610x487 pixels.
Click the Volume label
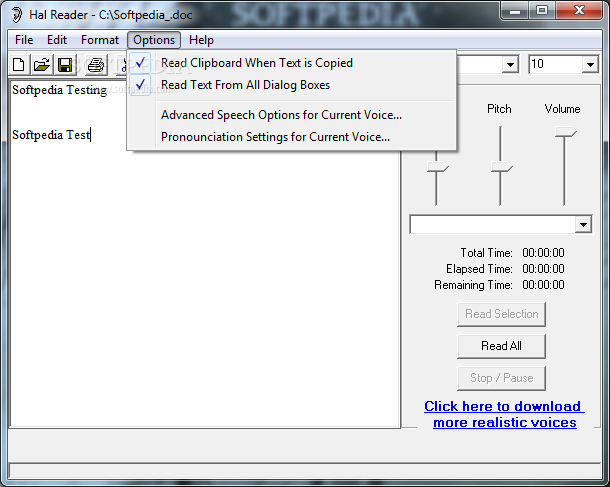click(562, 109)
